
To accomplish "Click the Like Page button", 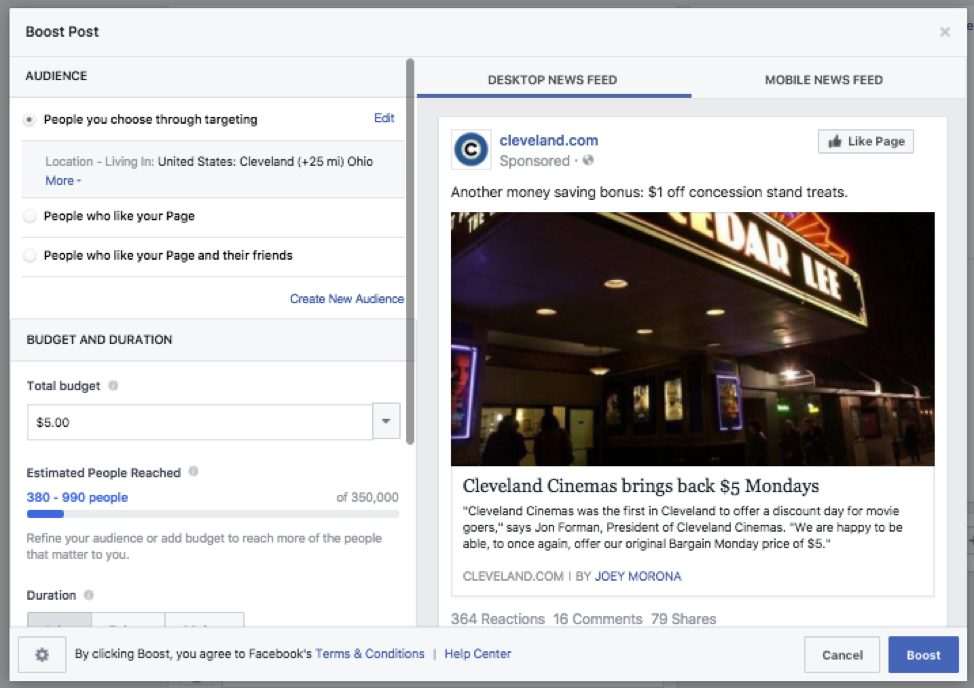I will [x=866, y=142].
